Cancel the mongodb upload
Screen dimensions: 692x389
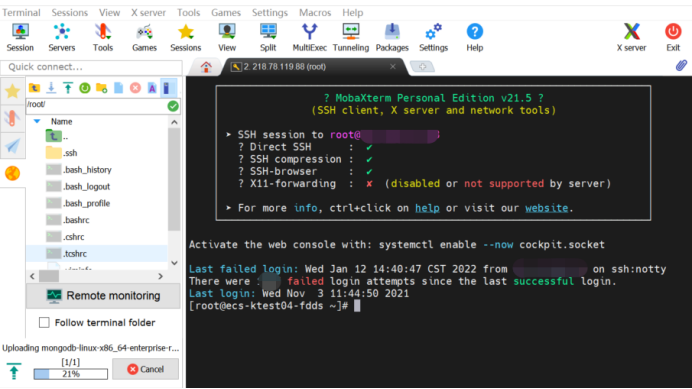coord(146,369)
